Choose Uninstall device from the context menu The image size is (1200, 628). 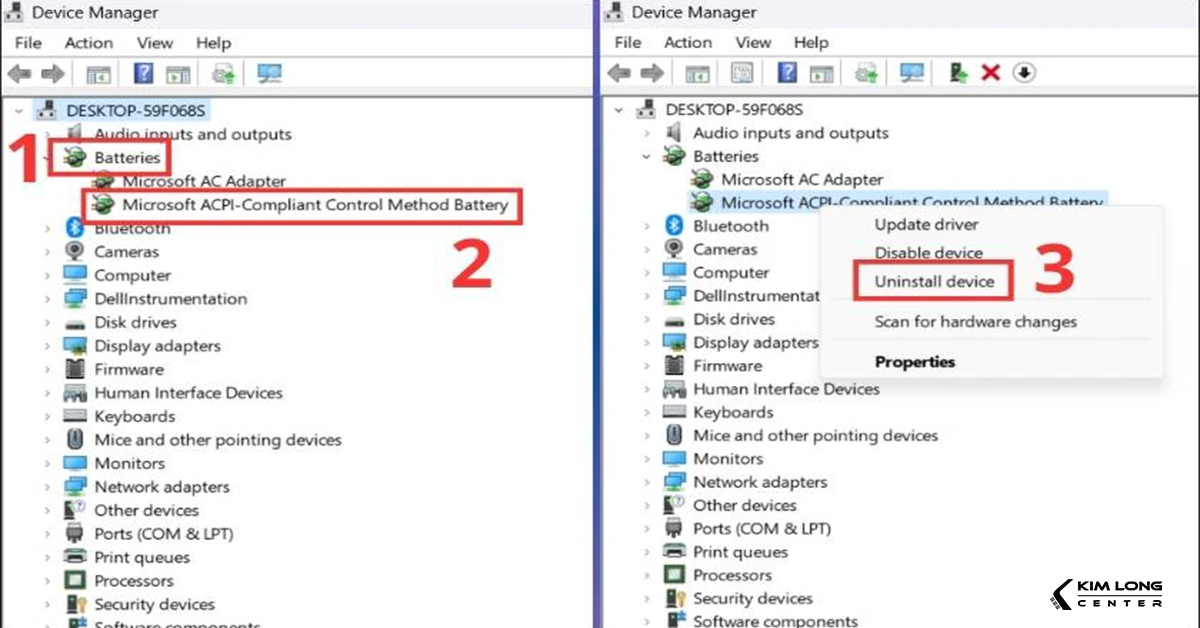(934, 282)
